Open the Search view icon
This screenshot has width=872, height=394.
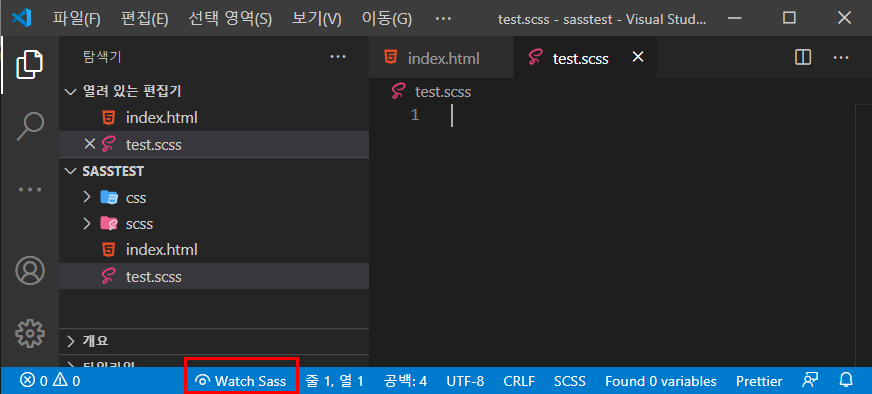point(29,126)
